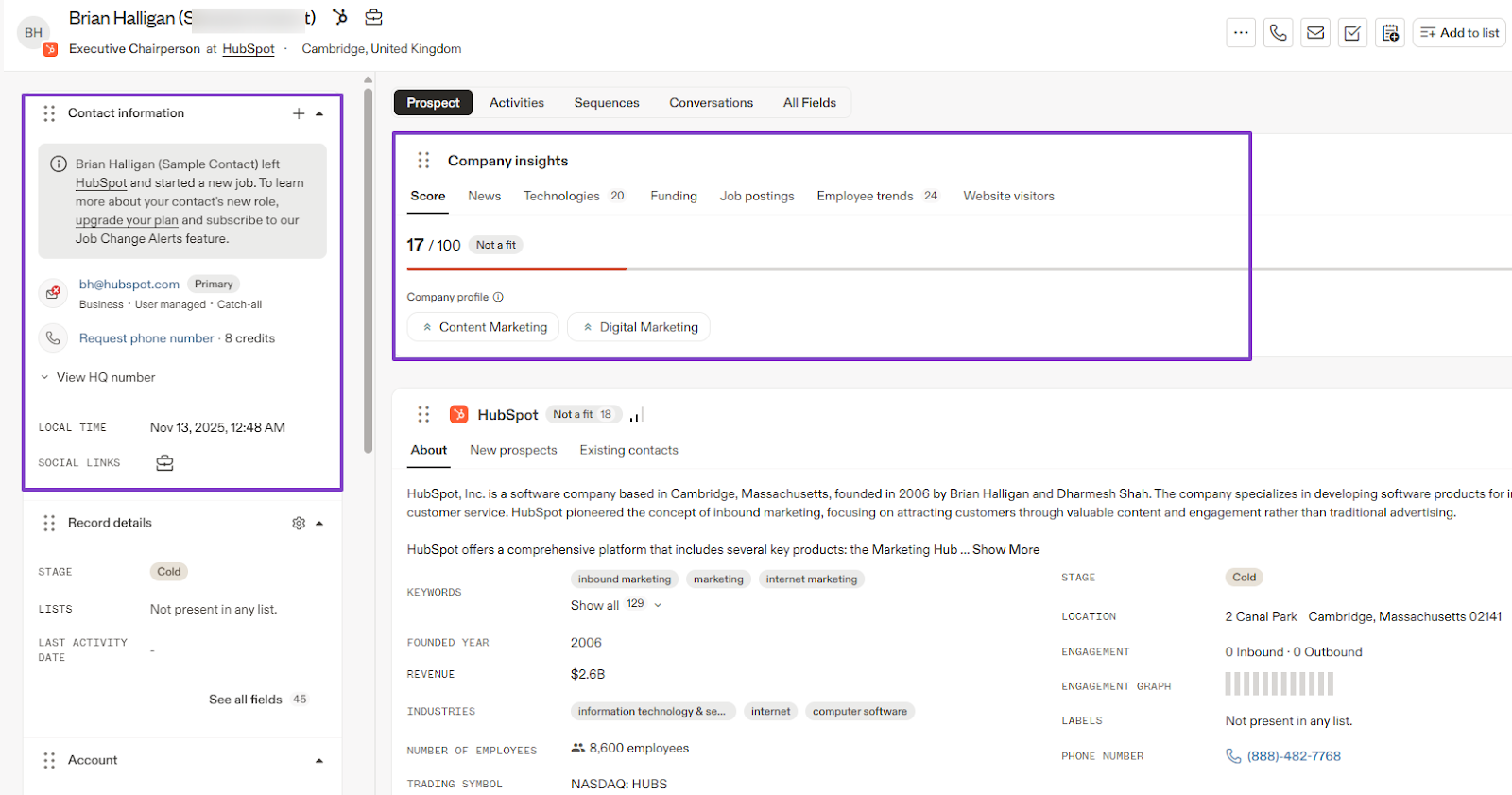Switch to the Prospect tab

433,102
